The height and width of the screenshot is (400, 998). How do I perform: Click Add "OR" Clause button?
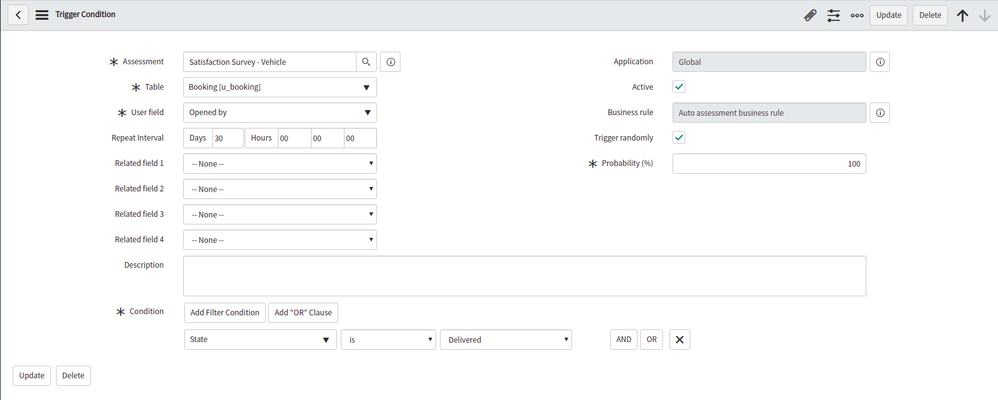click(x=303, y=313)
